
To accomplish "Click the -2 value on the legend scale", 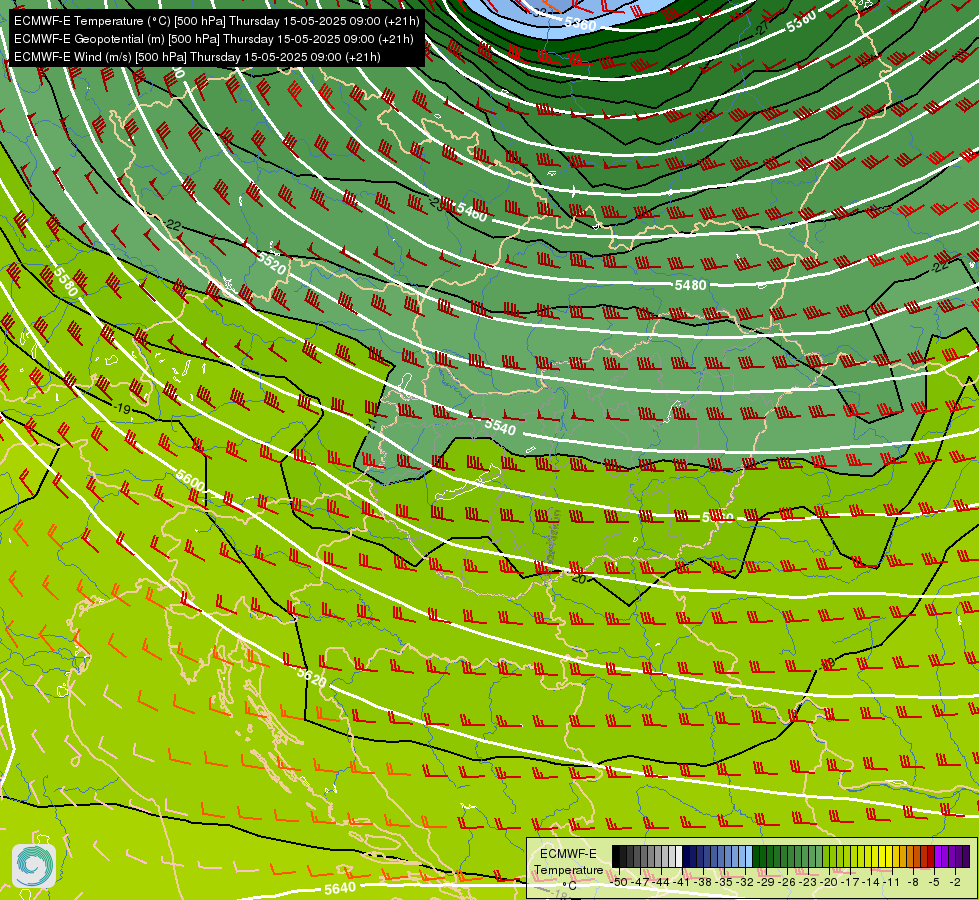I will click(955, 883).
